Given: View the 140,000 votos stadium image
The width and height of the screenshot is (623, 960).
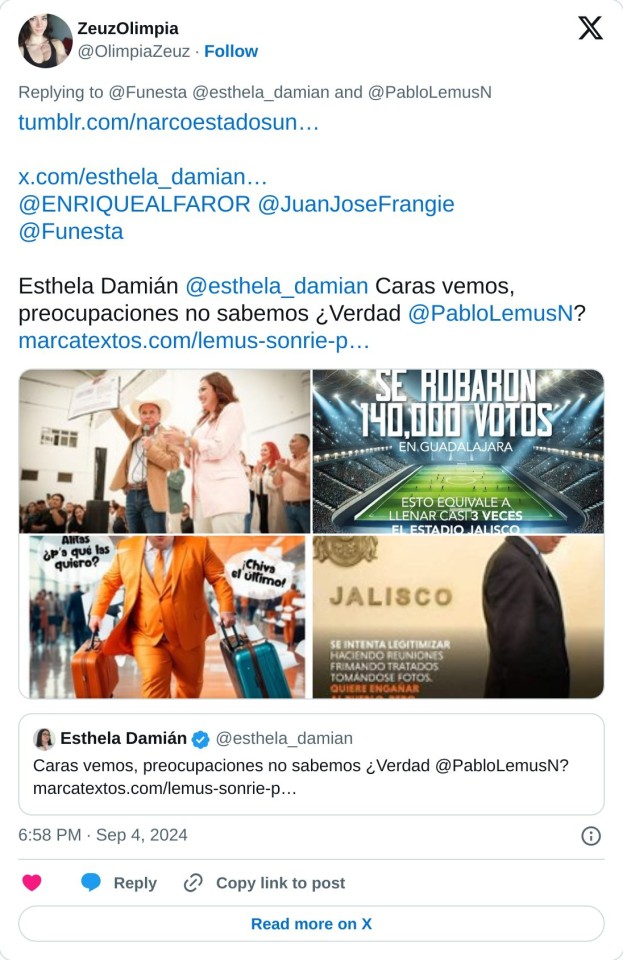Looking at the screenshot, I should [458, 451].
